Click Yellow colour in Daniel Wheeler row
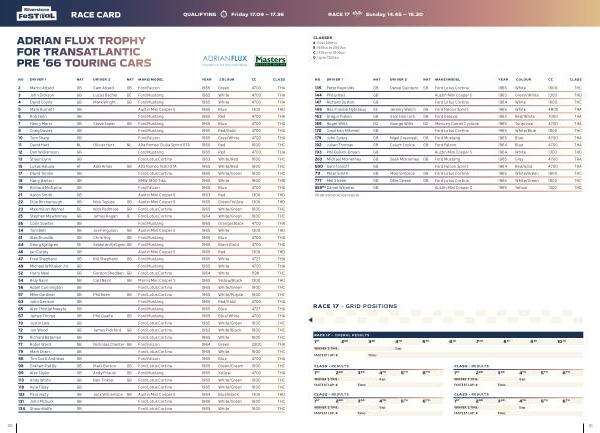Viewport: 600px width, 433px height. (x=521, y=188)
